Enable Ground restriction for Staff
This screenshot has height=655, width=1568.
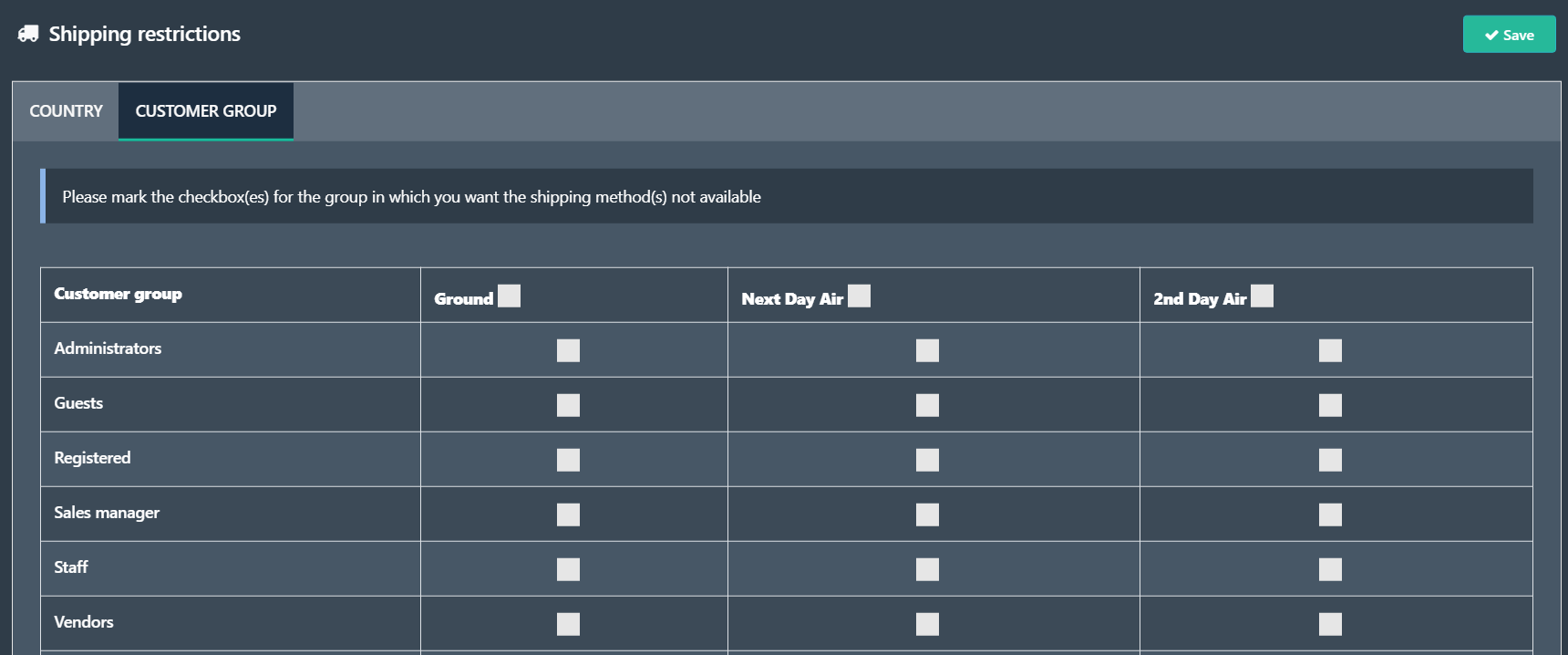(568, 569)
